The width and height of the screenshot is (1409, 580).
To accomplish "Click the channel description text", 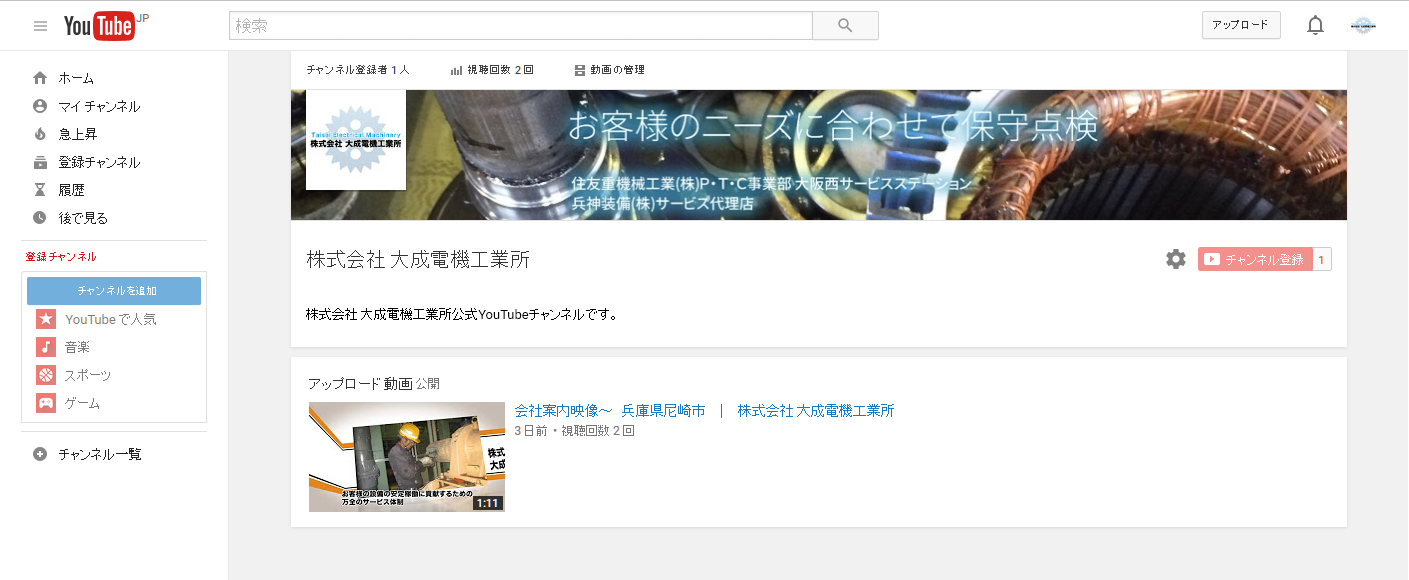I will click(462, 314).
